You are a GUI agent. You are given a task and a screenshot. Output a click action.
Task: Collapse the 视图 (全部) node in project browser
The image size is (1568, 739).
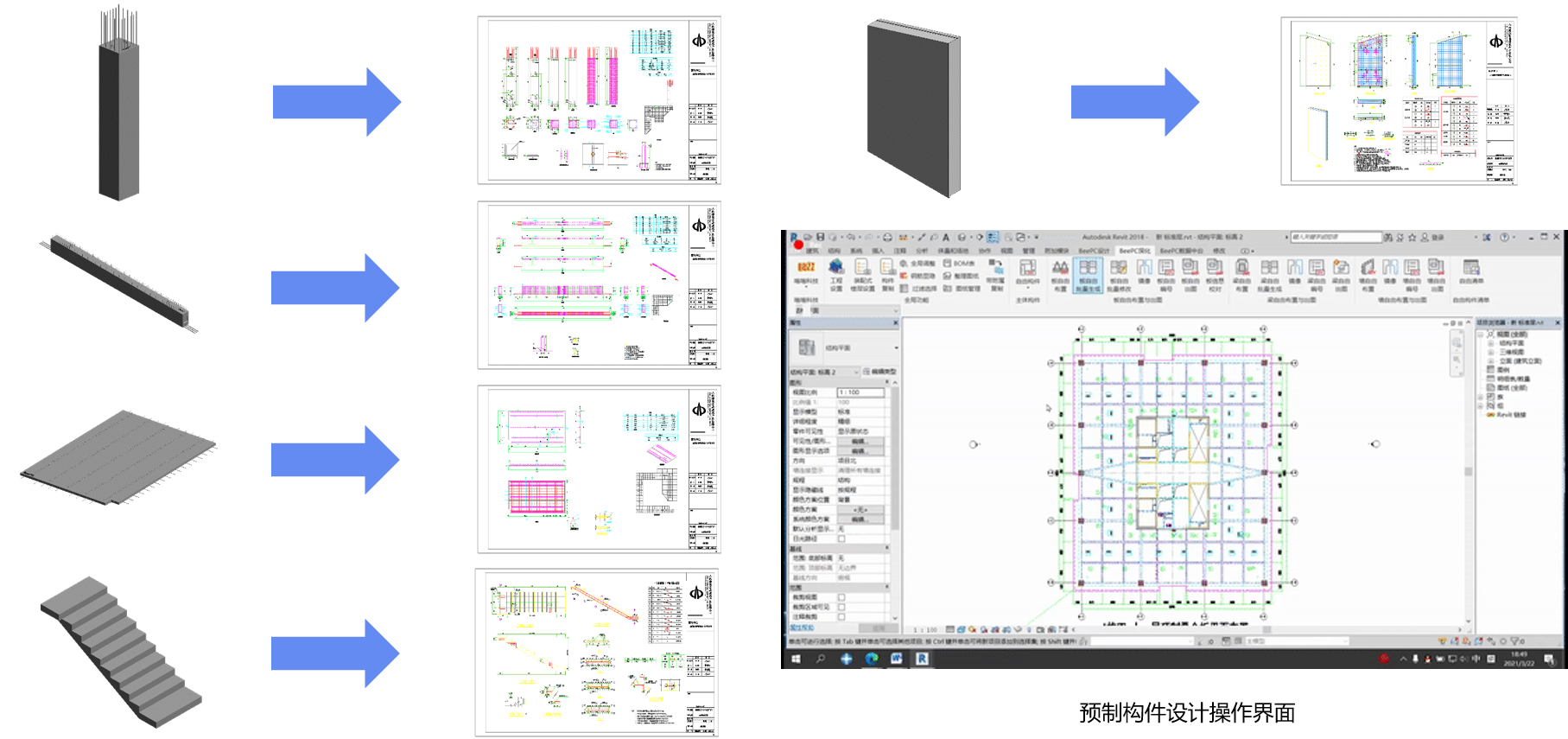point(1480,334)
